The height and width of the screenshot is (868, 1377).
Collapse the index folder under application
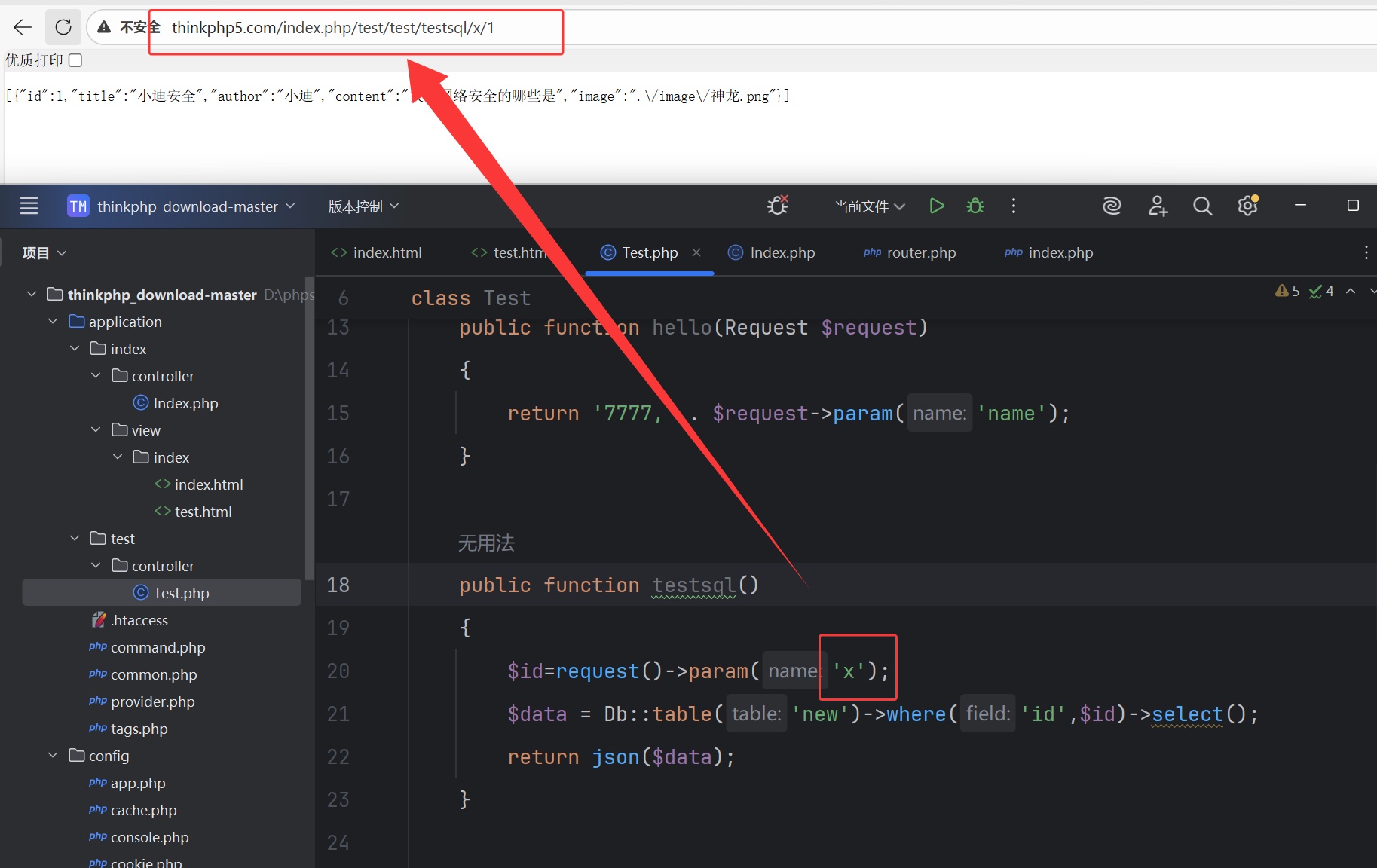pos(75,349)
